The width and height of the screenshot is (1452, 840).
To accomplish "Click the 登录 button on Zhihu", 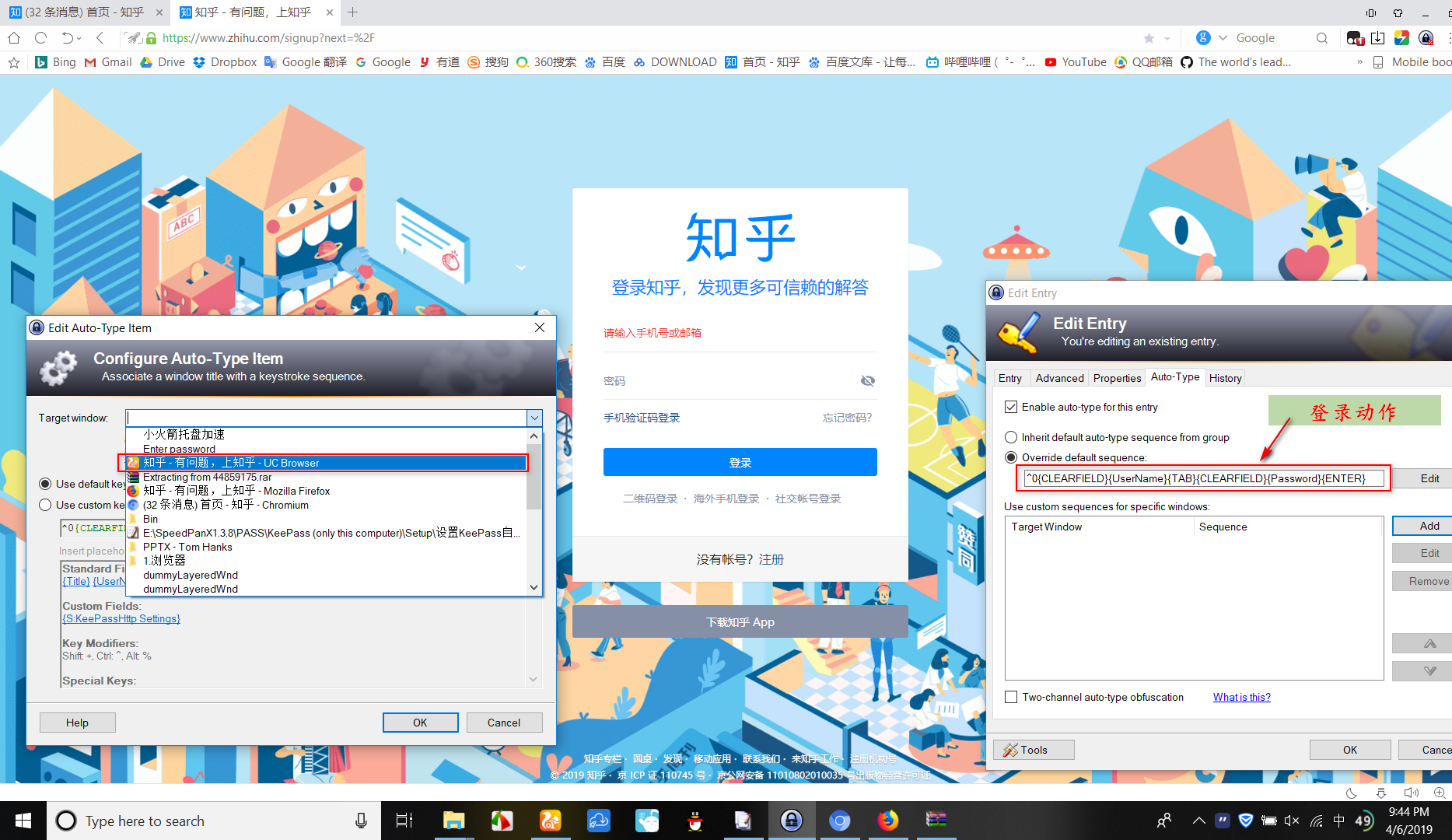I will (x=739, y=461).
